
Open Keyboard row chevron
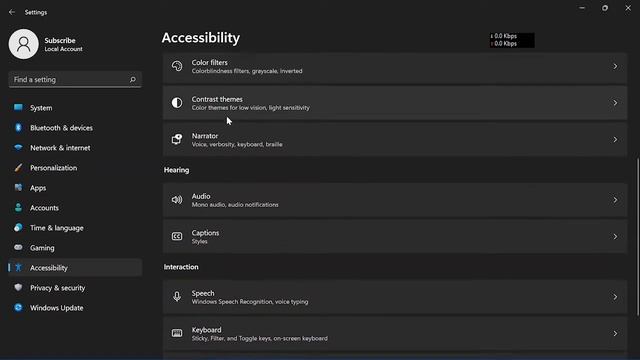coord(615,333)
